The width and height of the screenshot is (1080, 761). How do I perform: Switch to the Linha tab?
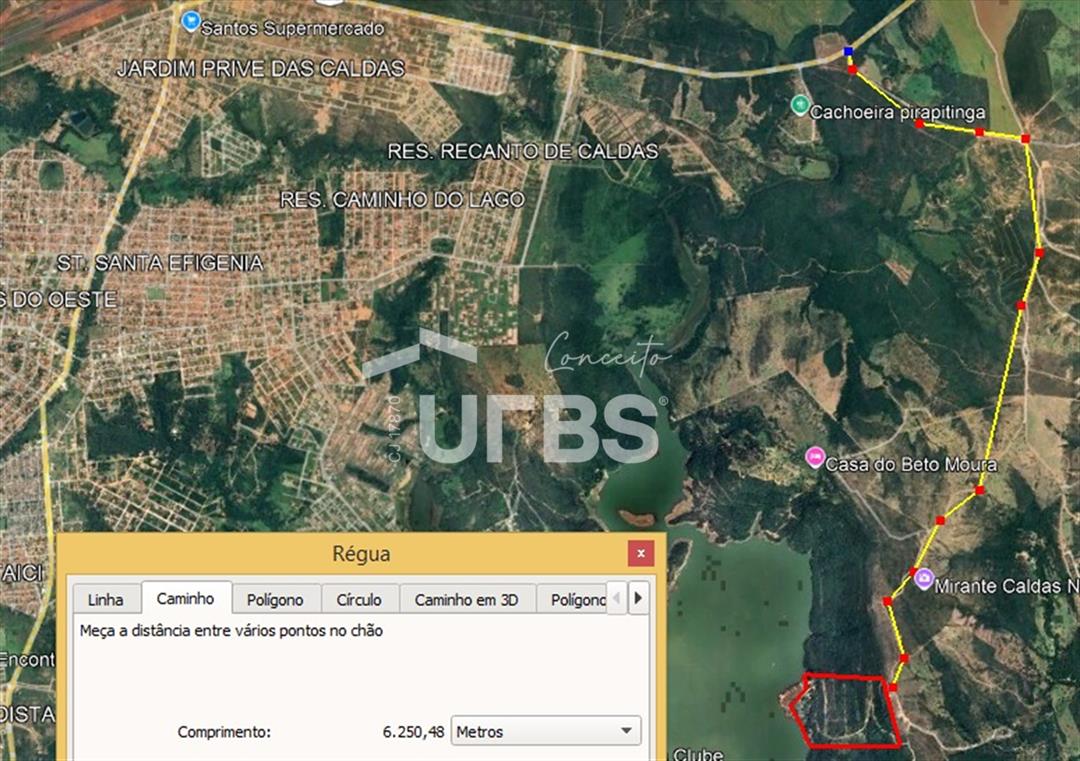click(x=105, y=599)
